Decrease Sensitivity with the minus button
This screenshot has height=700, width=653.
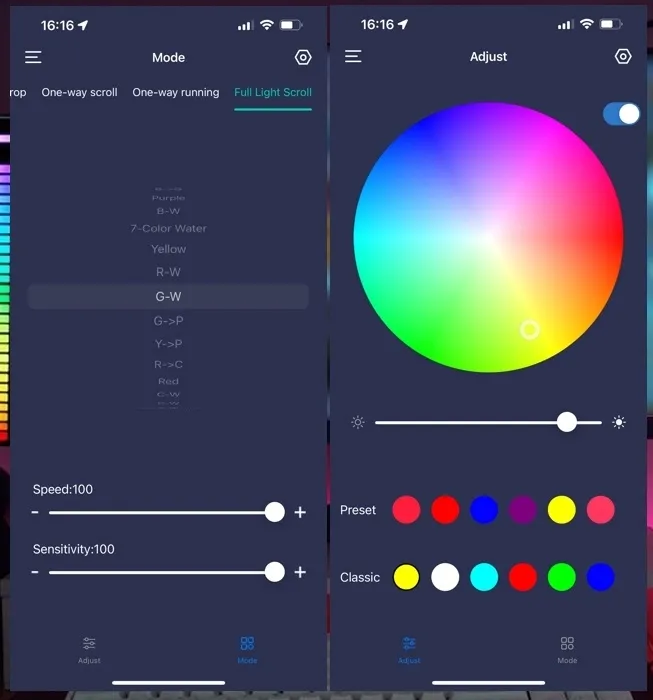coord(35,572)
